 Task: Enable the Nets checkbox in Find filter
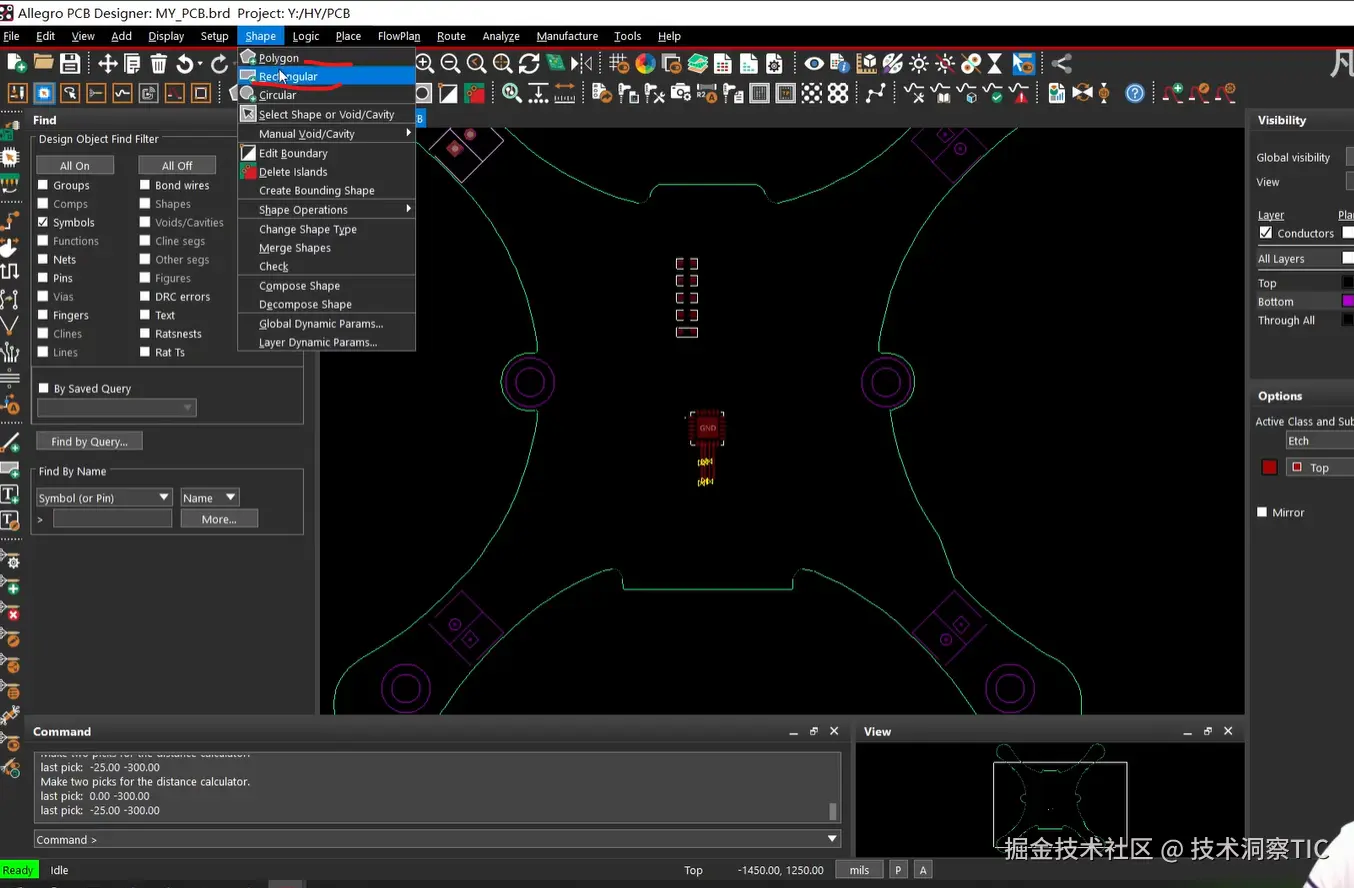pyautogui.click(x=43, y=259)
